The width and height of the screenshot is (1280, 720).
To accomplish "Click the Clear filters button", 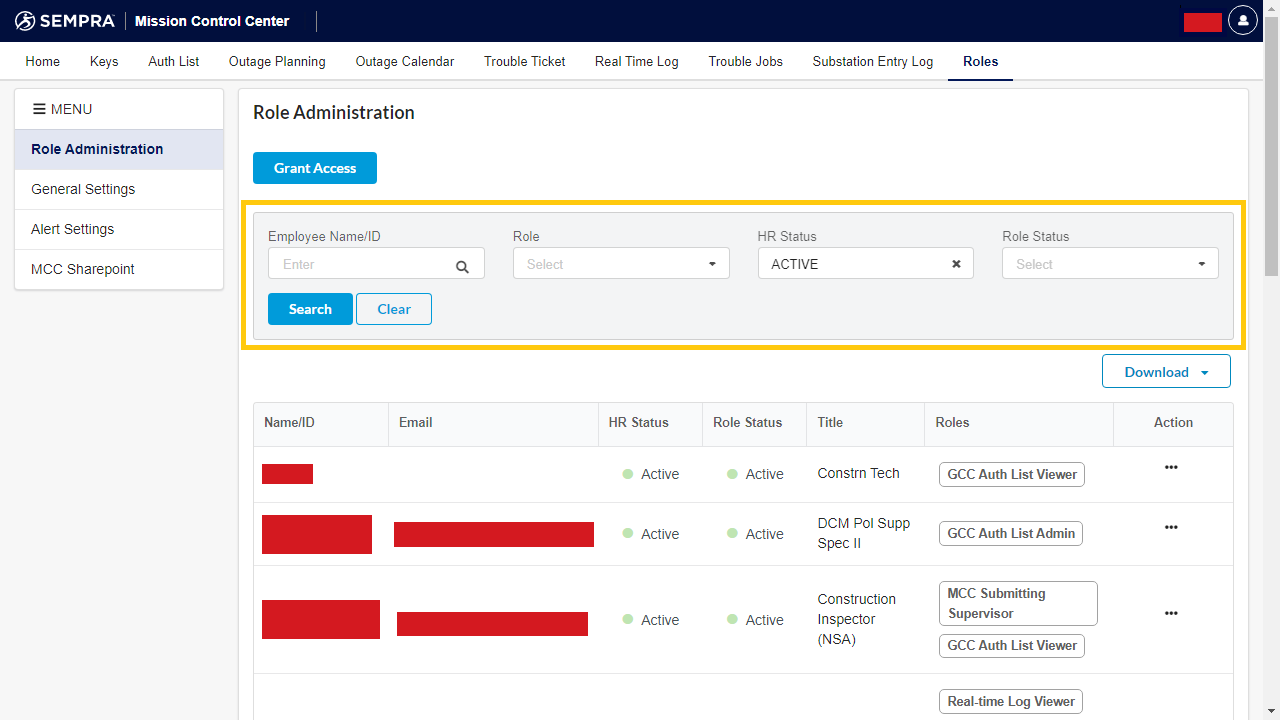I will pos(394,309).
